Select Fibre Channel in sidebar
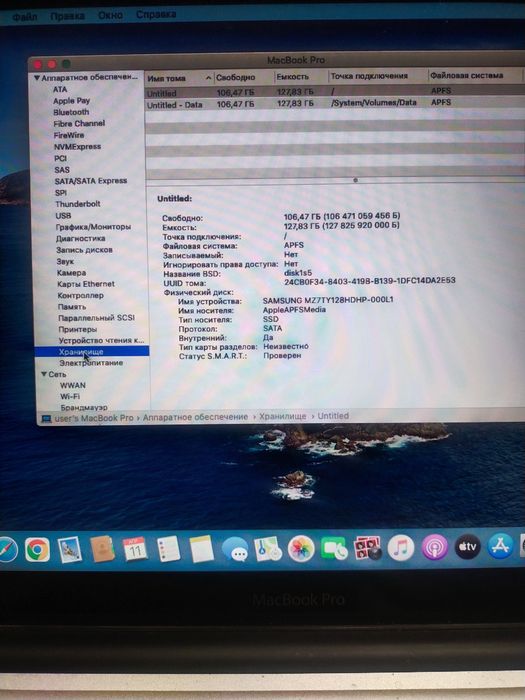The image size is (525, 700). coord(79,124)
